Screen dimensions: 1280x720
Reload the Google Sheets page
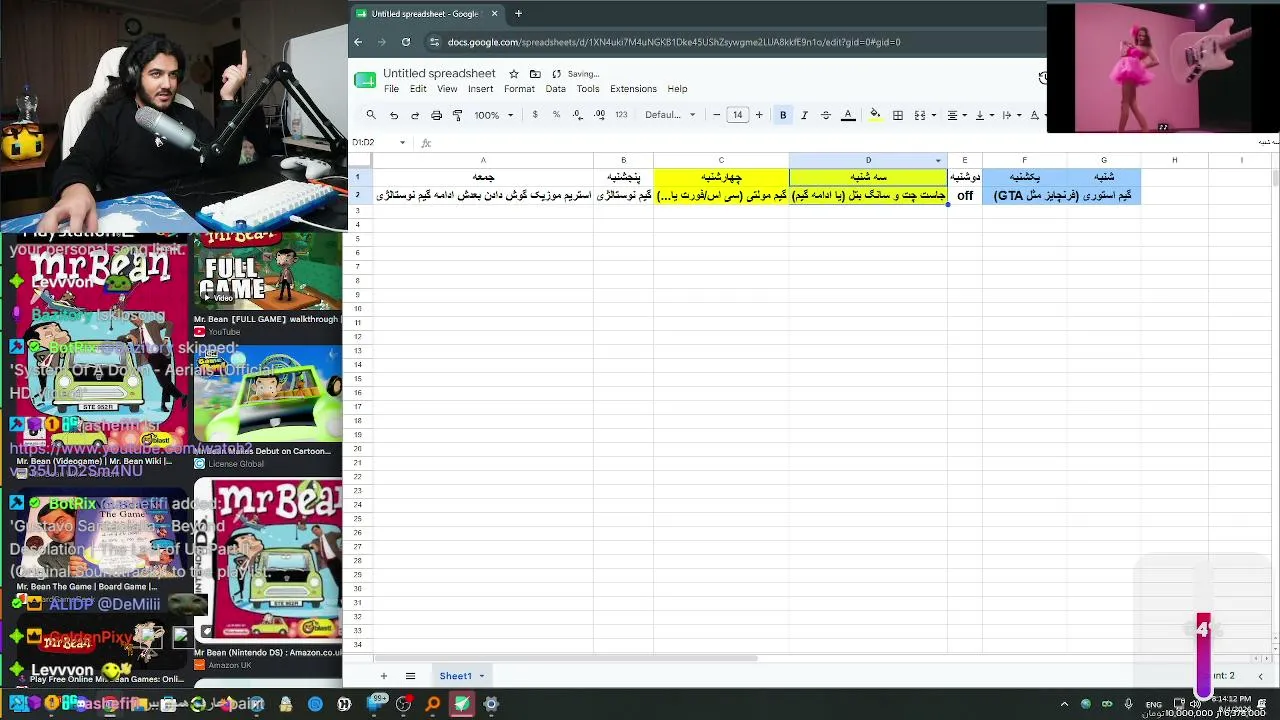pyautogui.click(x=406, y=42)
